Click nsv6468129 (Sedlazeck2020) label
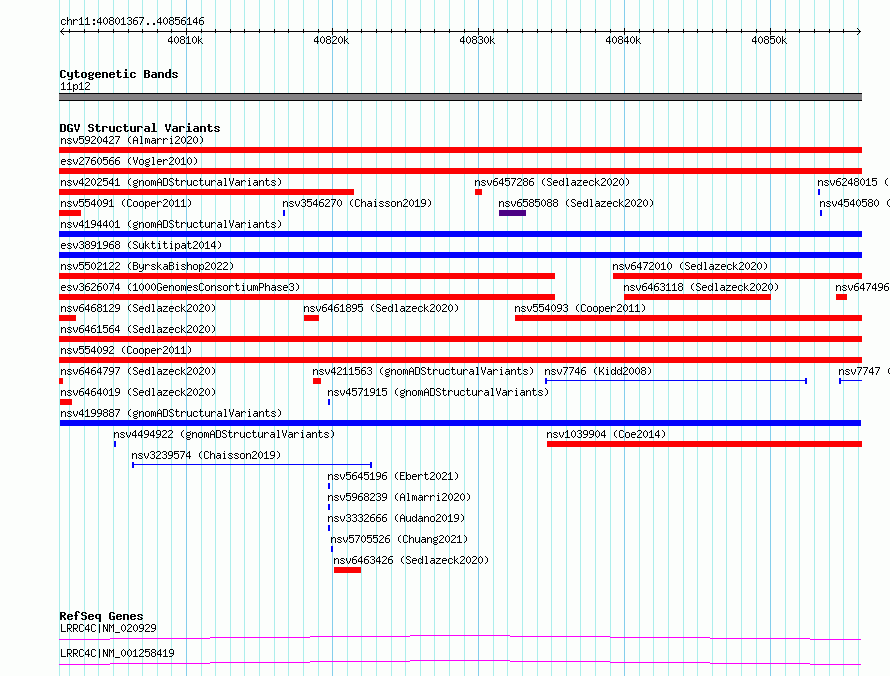Viewport: 890px width, 676px height. tap(138, 308)
